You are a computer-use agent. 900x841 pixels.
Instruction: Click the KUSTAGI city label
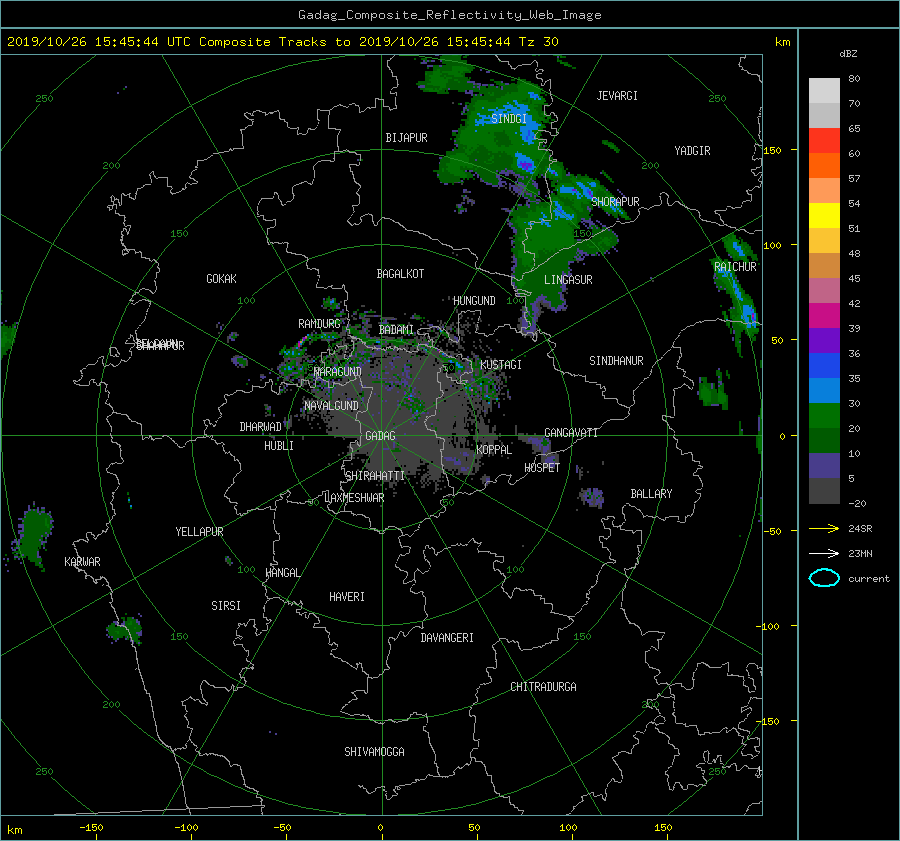pyautogui.click(x=501, y=365)
